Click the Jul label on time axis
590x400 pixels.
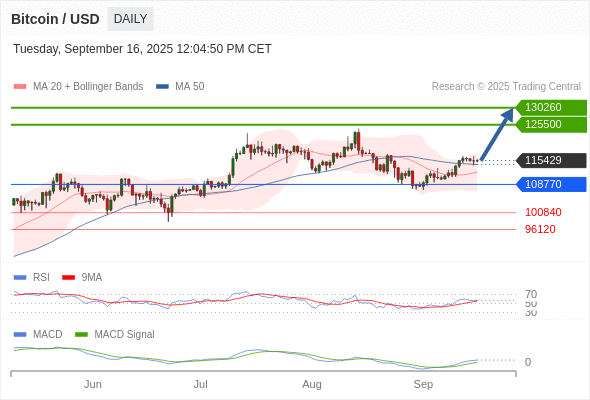[x=201, y=384]
